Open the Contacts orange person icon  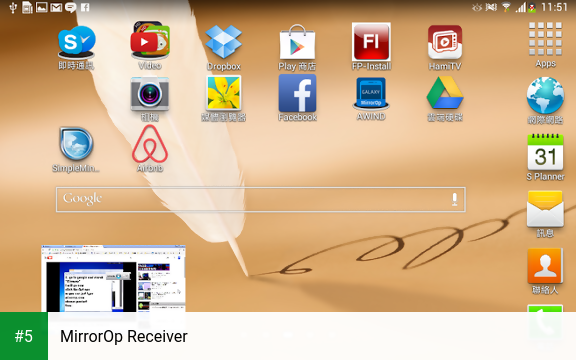click(x=545, y=266)
